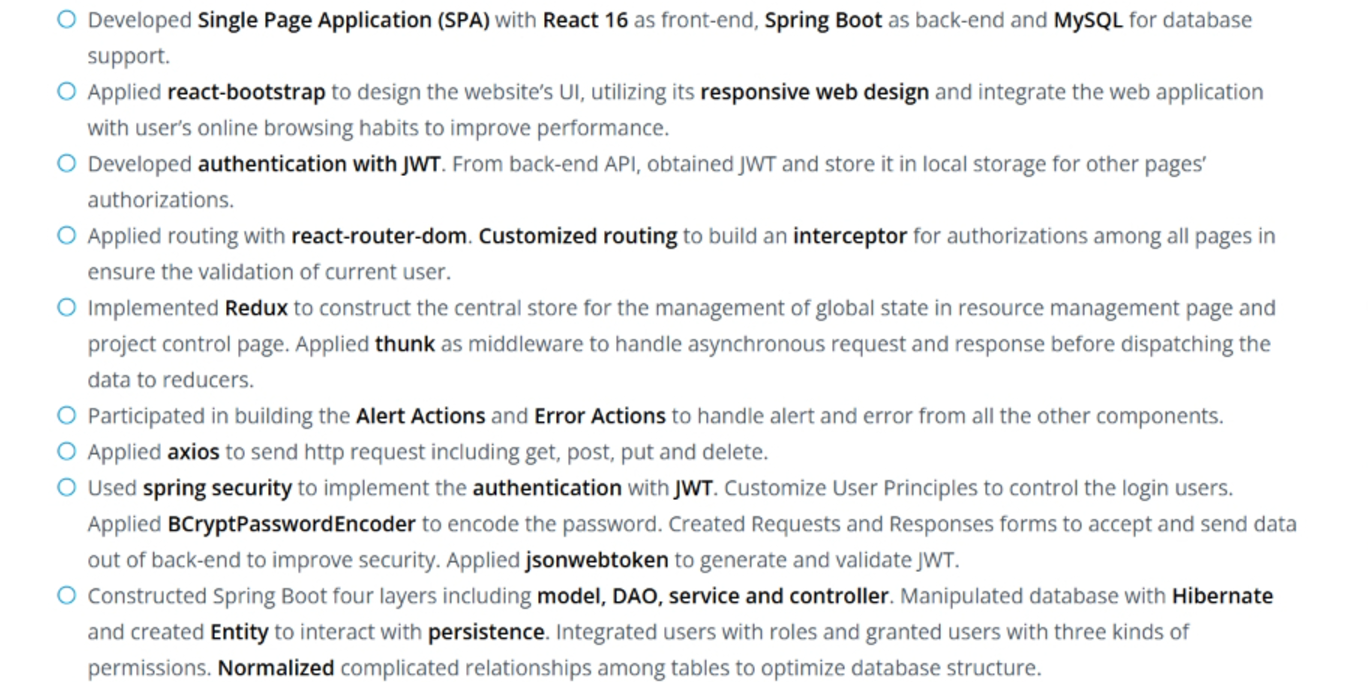Click the bold text 'React 16'
The height and width of the screenshot is (682, 1368).
[585, 20]
